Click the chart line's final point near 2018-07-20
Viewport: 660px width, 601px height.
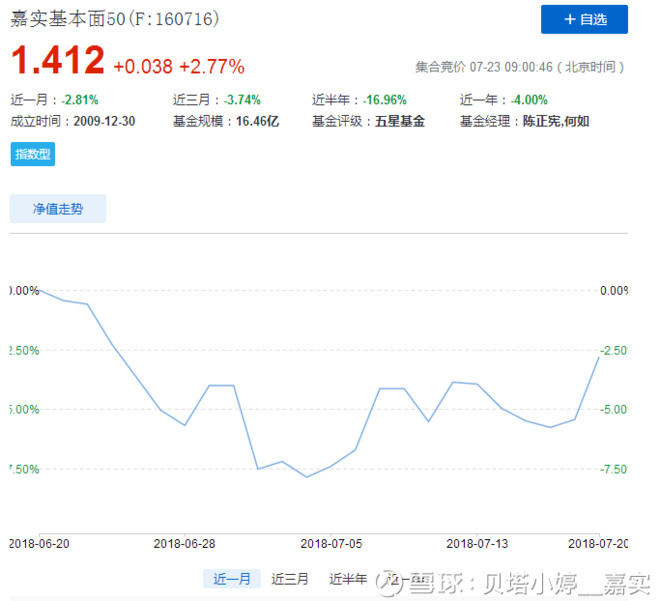click(599, 357)
